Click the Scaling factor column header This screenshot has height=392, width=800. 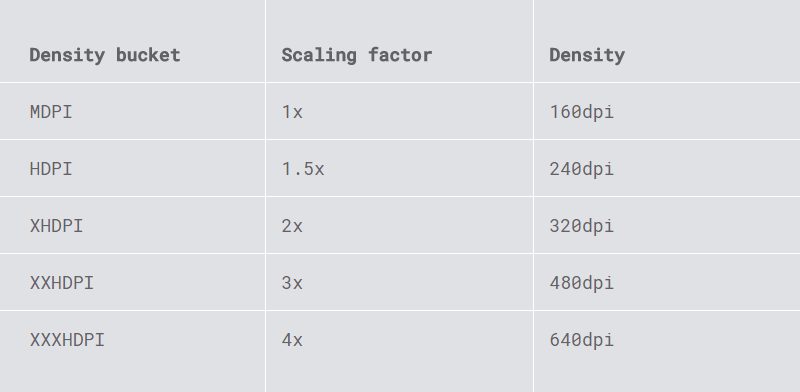pos(357,55)
